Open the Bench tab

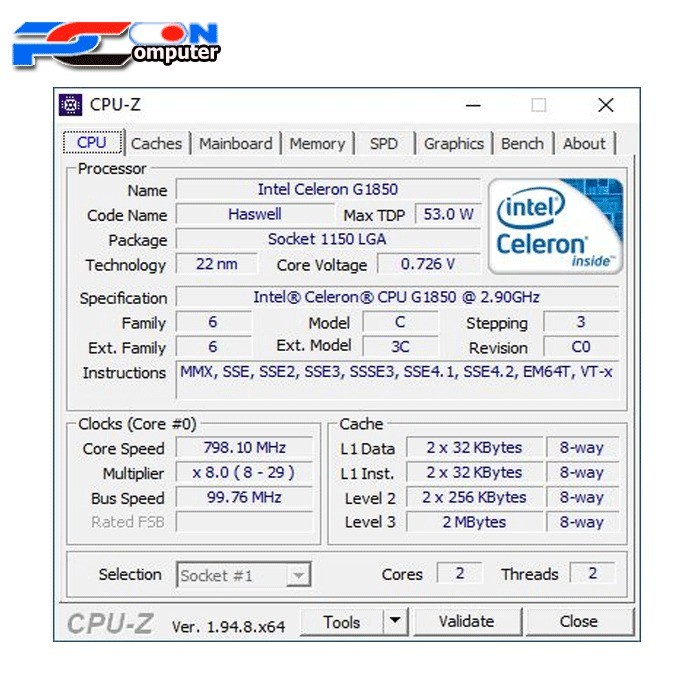click(x=522, y=143)
